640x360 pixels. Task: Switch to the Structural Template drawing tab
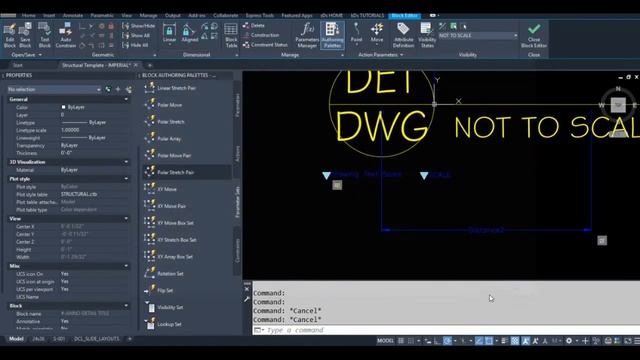[96, 65]
